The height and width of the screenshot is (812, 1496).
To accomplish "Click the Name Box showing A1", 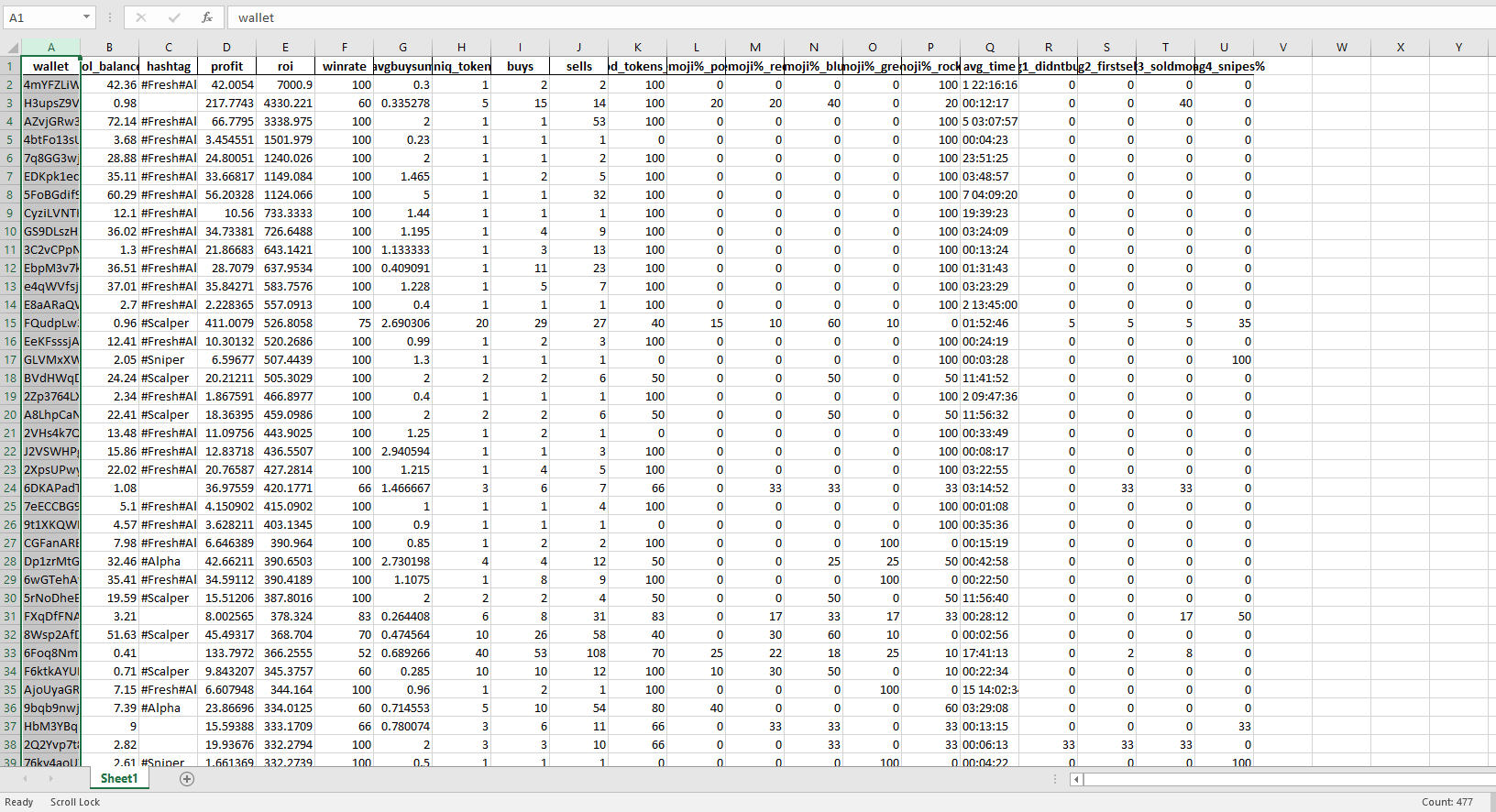I will pos(41,17).
